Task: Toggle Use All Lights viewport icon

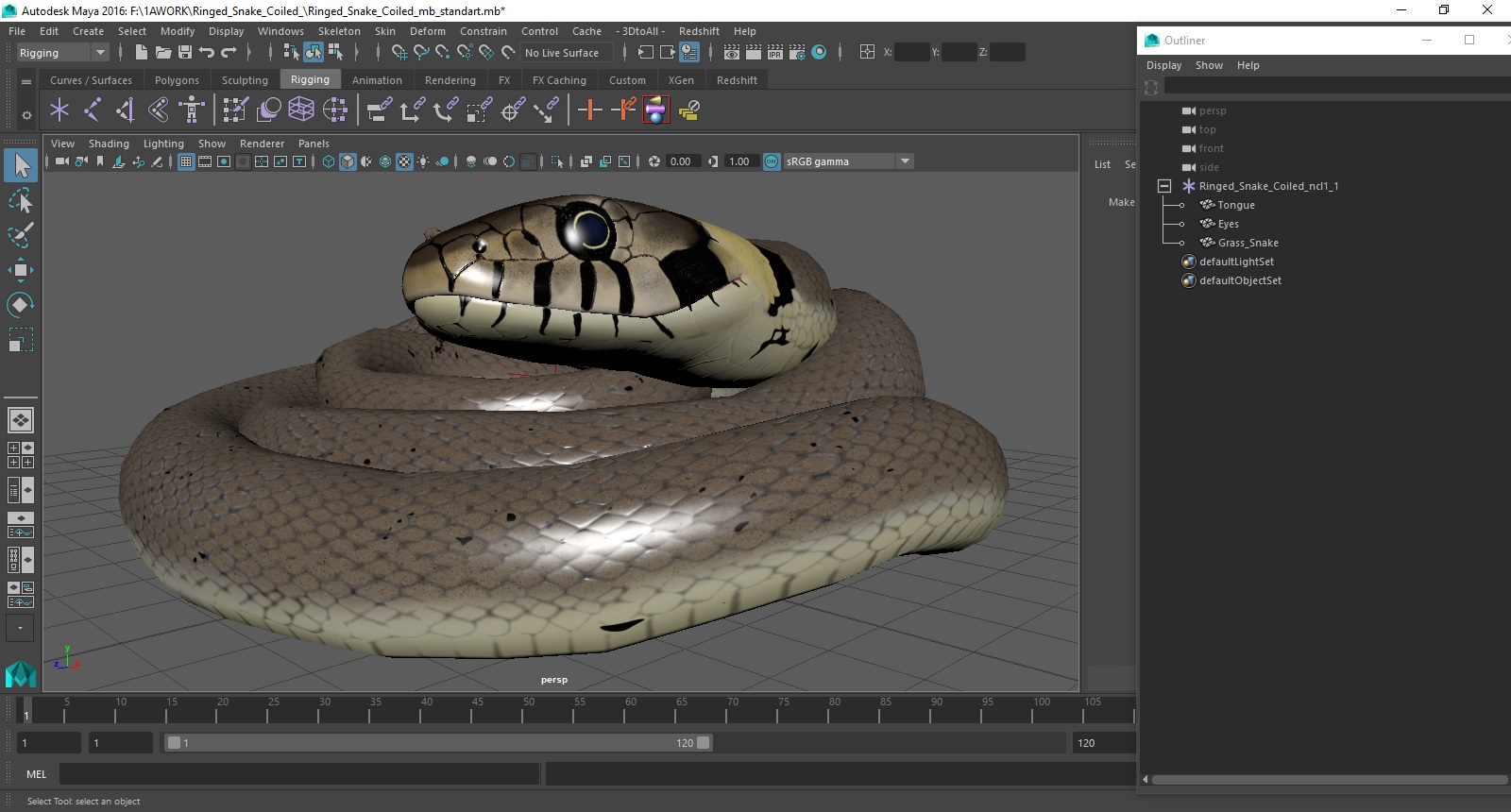Action: (x=423, y=161)
